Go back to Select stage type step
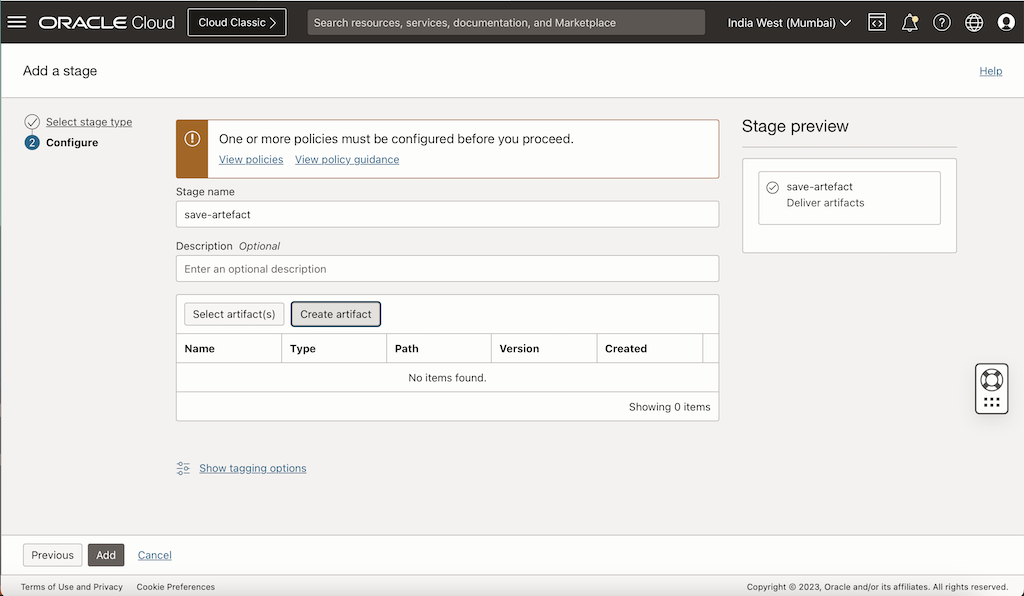The width and height of the screenshot is (1024, 596). click(89, 122)
